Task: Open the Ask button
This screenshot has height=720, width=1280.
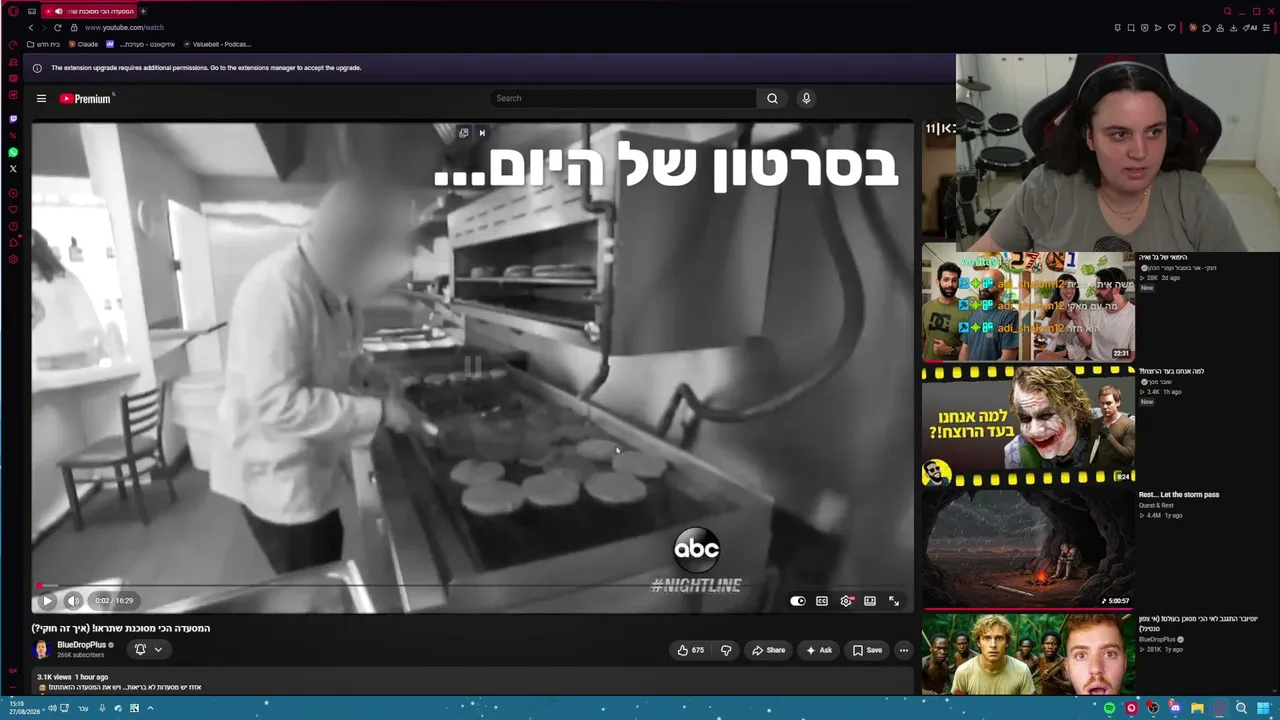Action: pyautogui.click(x=818, y=650)
